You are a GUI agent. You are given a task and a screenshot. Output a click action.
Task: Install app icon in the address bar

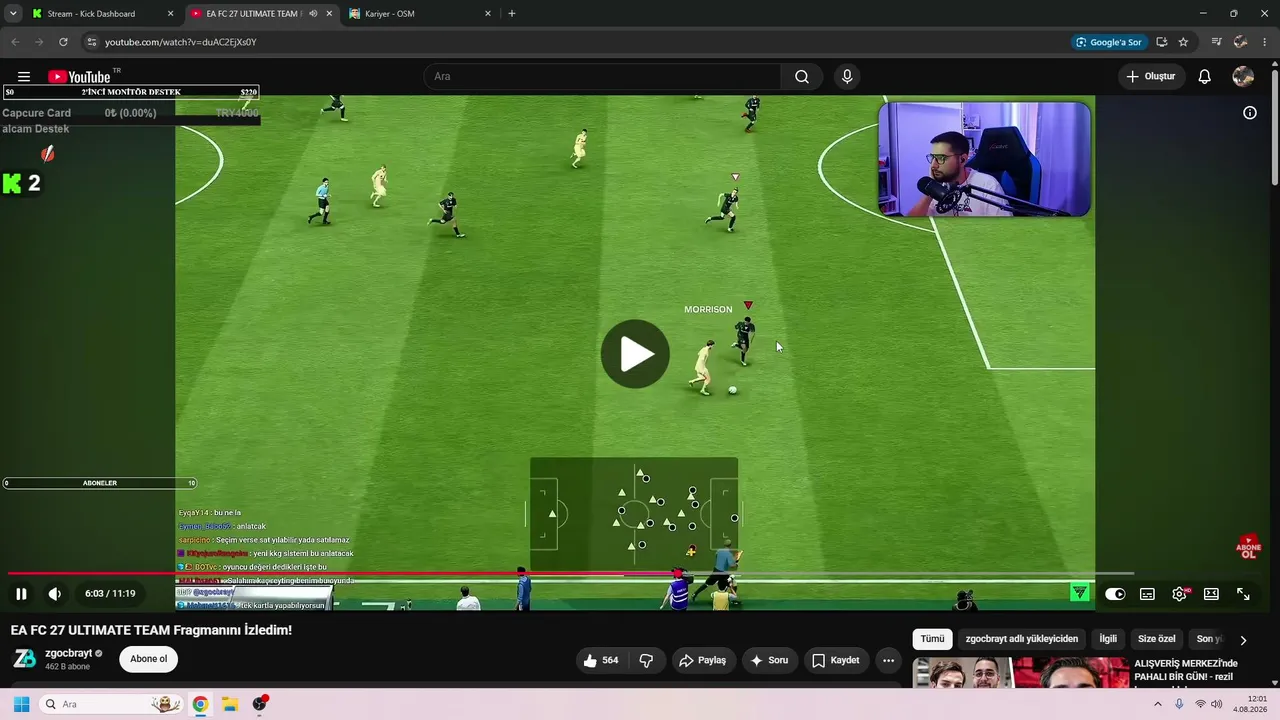click(1162, 42)
